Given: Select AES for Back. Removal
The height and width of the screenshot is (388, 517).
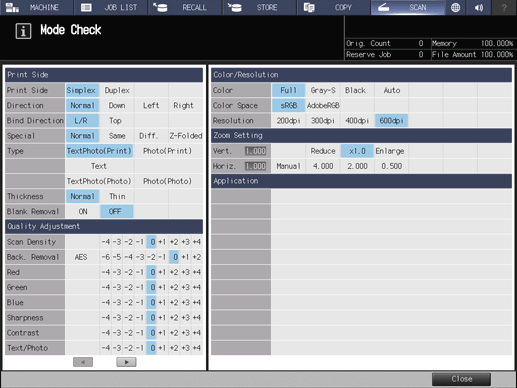Looking at the screenshot, I should (x=81, y=257).
